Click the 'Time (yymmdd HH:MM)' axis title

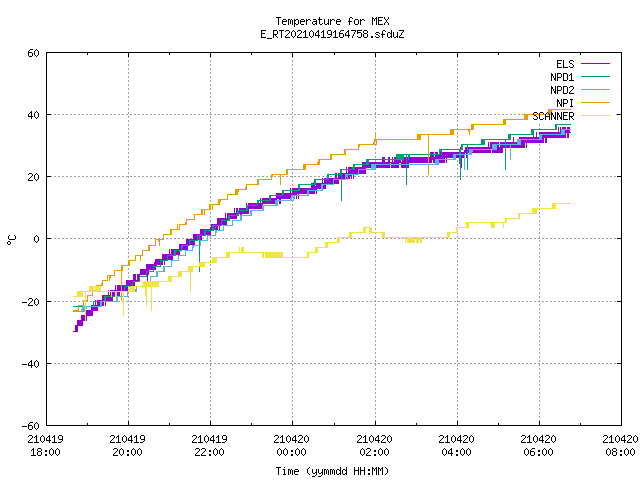[332, 471]
